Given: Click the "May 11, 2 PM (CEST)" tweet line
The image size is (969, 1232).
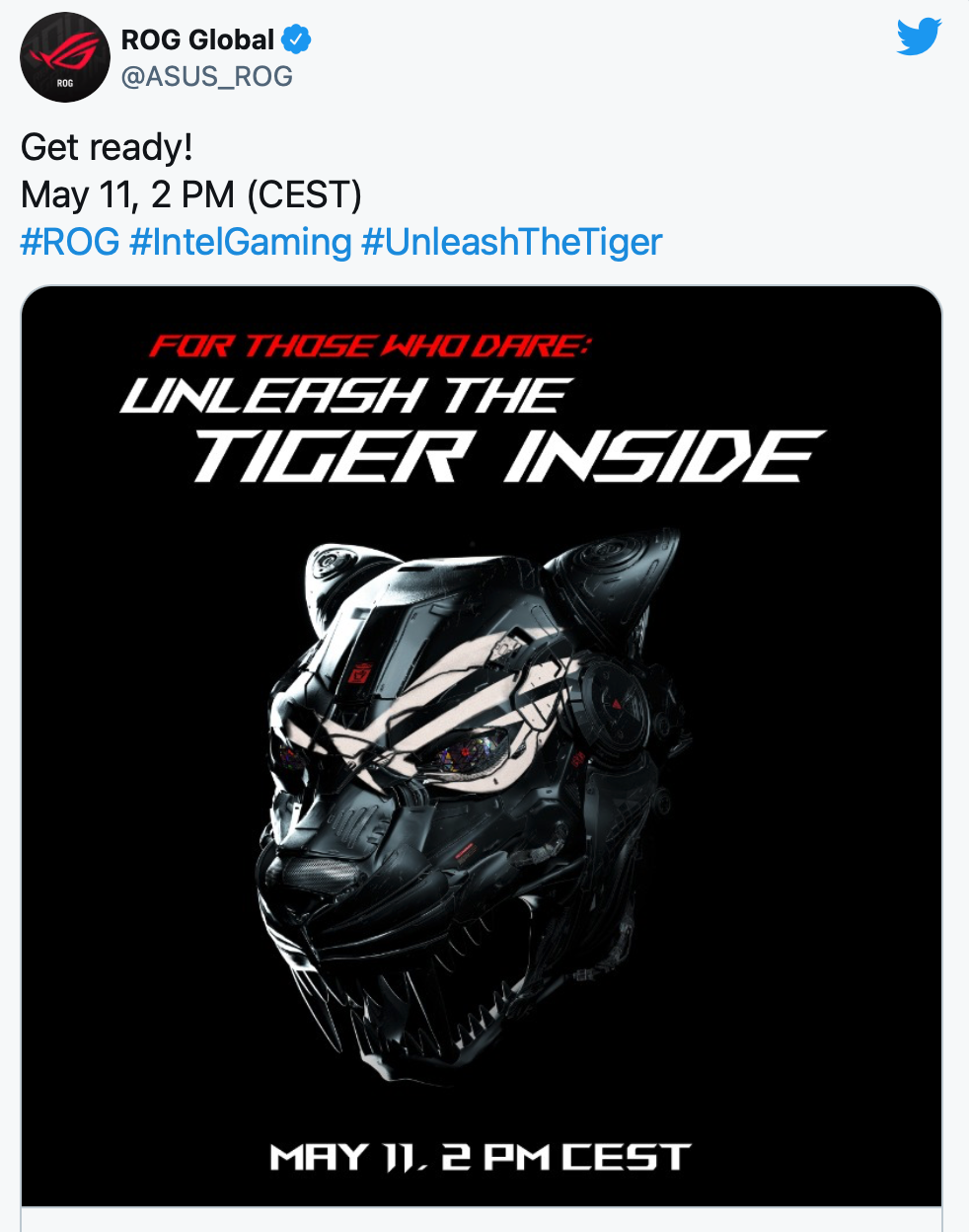Looking at the screenshot, I should point(190,194).
